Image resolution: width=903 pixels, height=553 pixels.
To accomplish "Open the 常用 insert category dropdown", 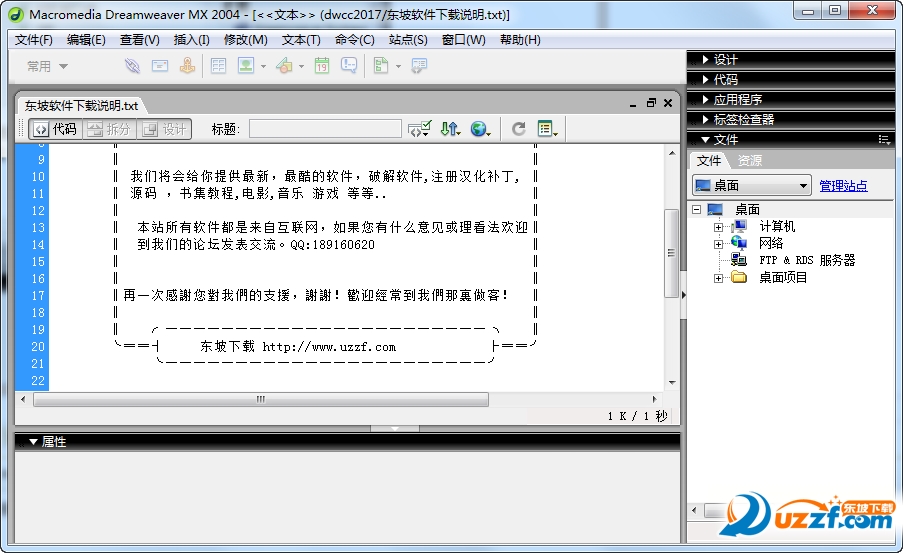I will (47, 66).
